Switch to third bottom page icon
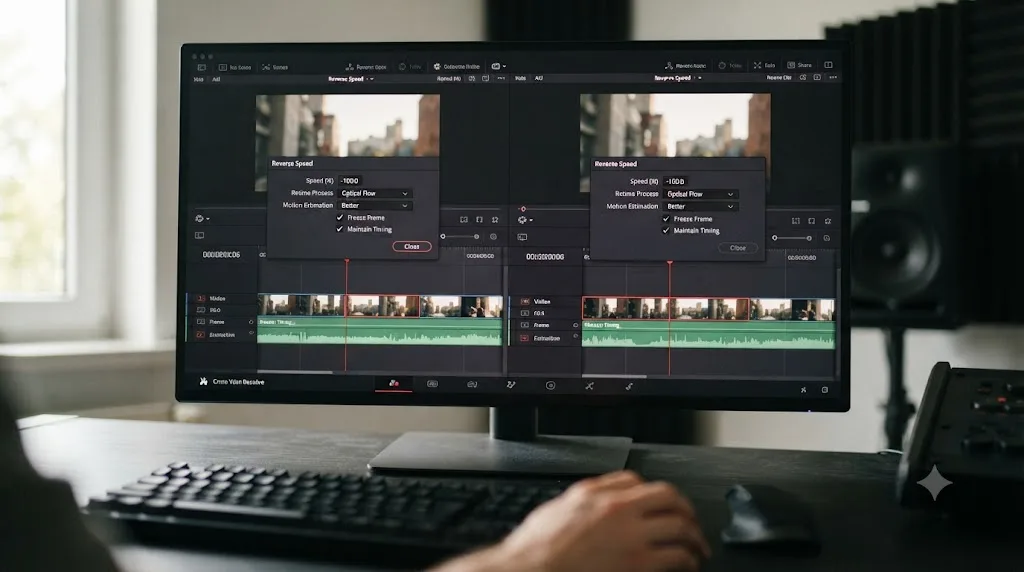 tap(472, 385)
